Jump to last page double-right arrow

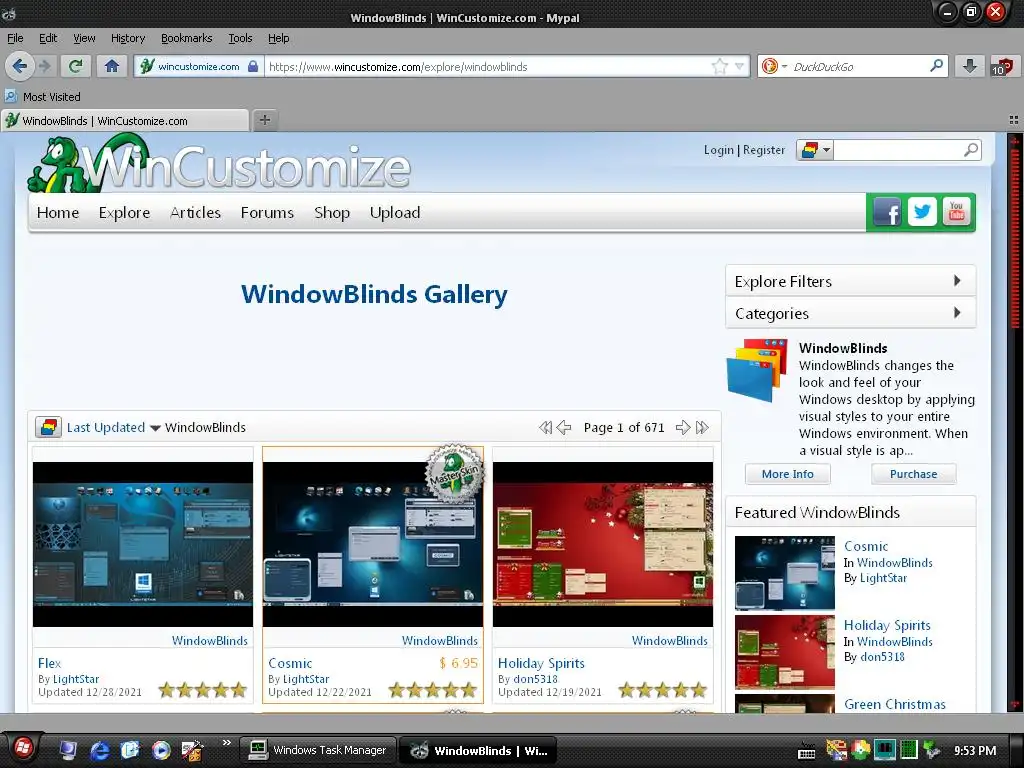click(x=702, y=428)
